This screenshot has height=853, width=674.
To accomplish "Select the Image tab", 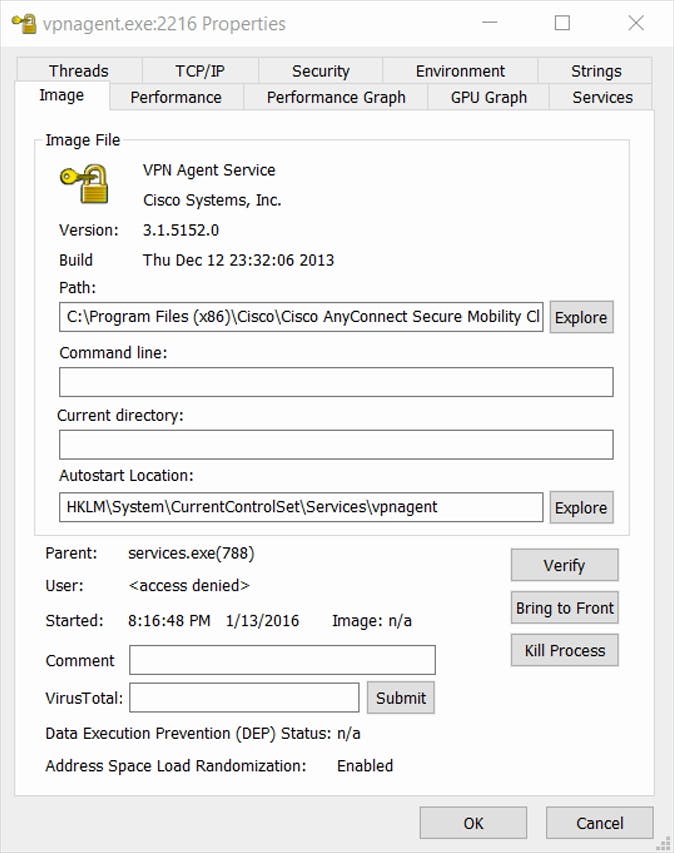I will point(61,95).
